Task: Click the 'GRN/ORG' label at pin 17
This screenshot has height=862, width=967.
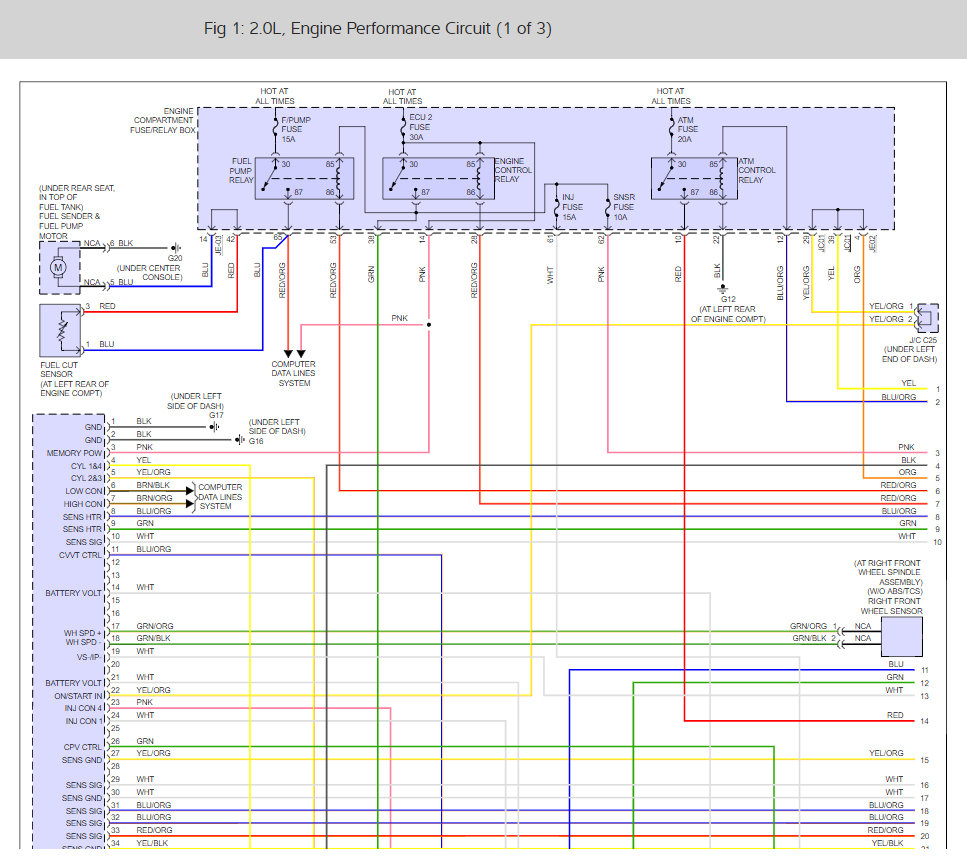Action: (155, 626)
